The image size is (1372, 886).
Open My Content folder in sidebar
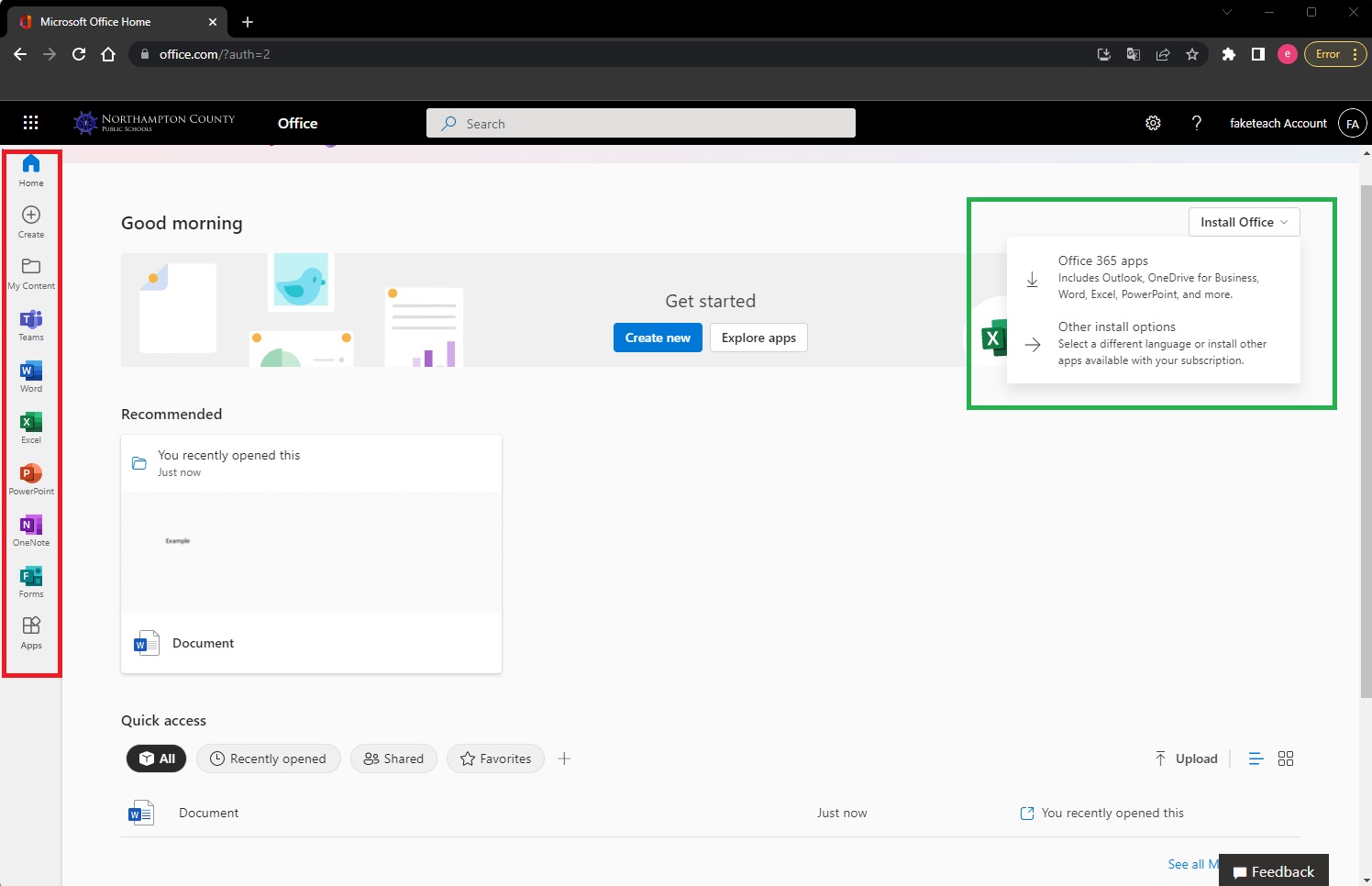click(x=31, y=273)
